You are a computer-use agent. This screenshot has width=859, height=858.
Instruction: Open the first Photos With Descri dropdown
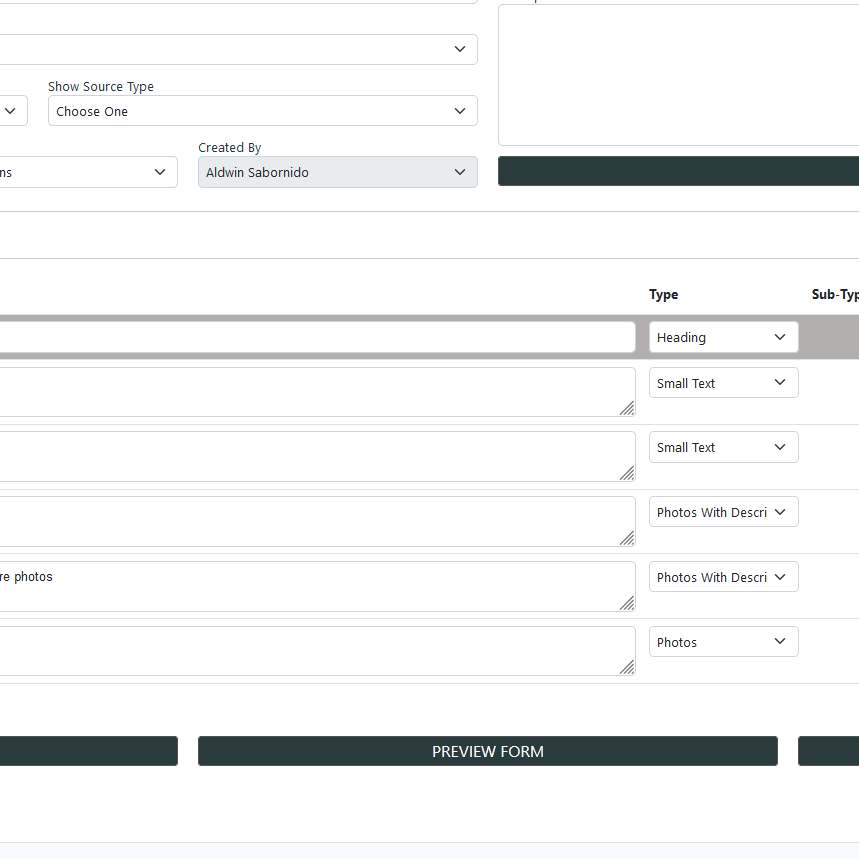[x=723, y=512]
